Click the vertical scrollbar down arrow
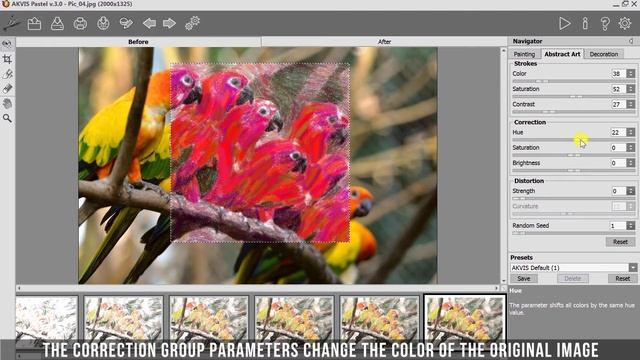This screenshot has height=360, width=640. coord(503,281)
